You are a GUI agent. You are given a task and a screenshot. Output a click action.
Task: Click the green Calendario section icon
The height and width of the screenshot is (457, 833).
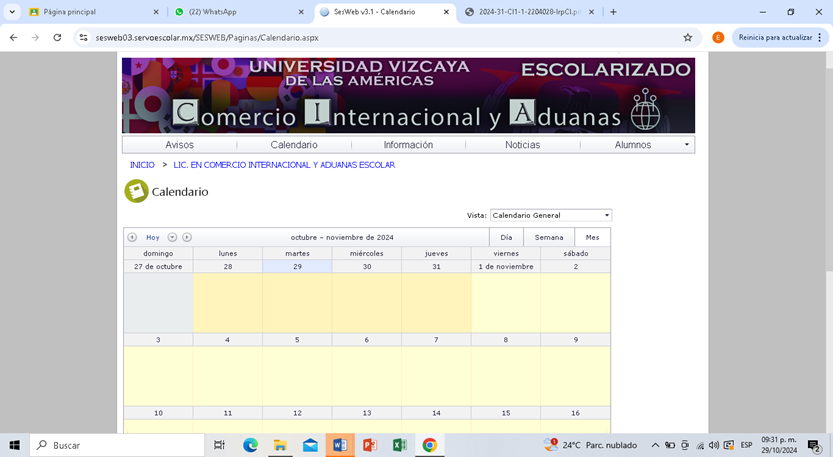pyautogui.click(x=137, y=191)
